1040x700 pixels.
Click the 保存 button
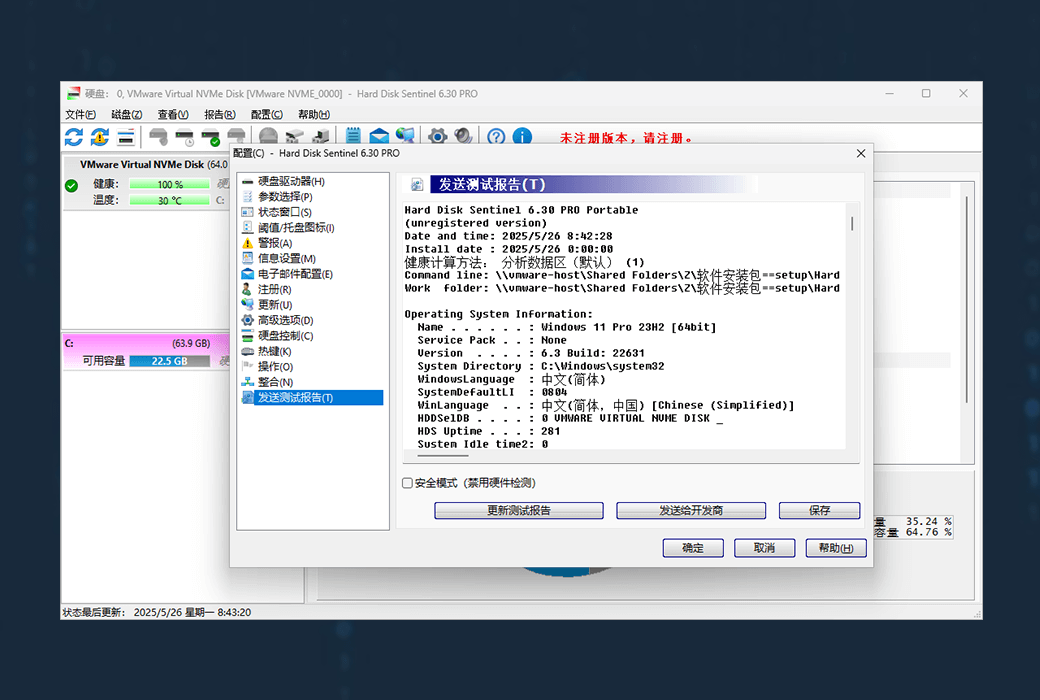[819, 510]
